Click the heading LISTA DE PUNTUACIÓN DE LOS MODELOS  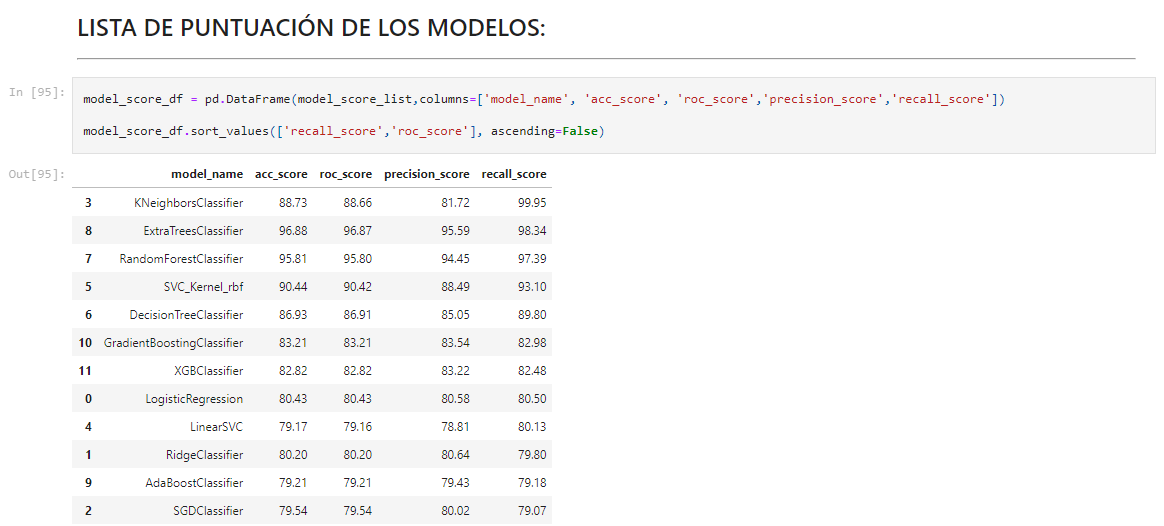[x=311, y=28]
